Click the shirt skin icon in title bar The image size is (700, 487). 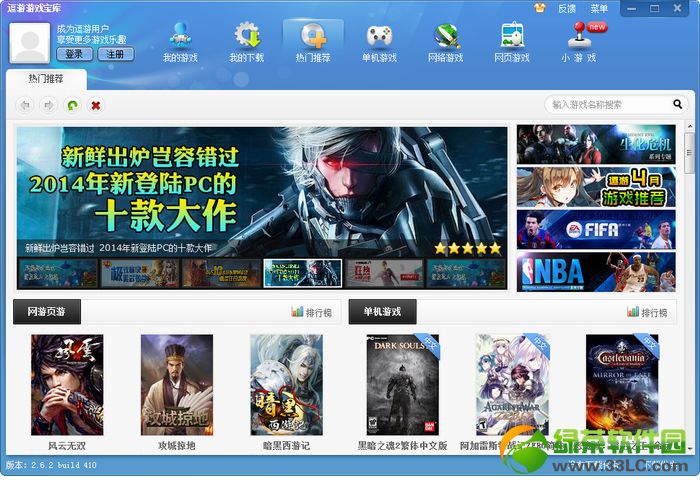tap(540, 8)
